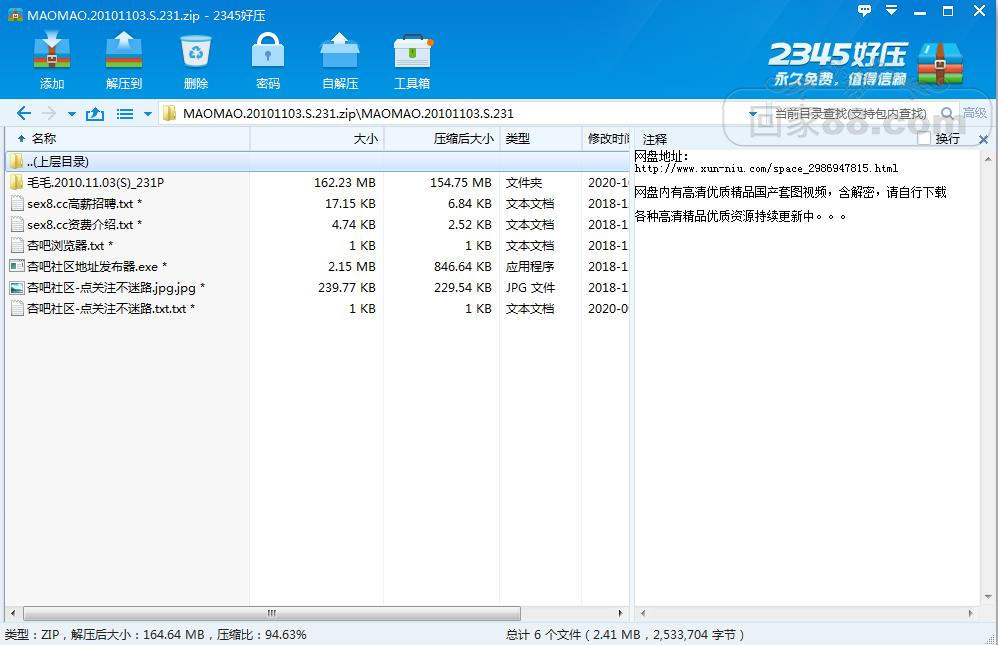Open the title bar main menu dropdown

coord(892,10)
